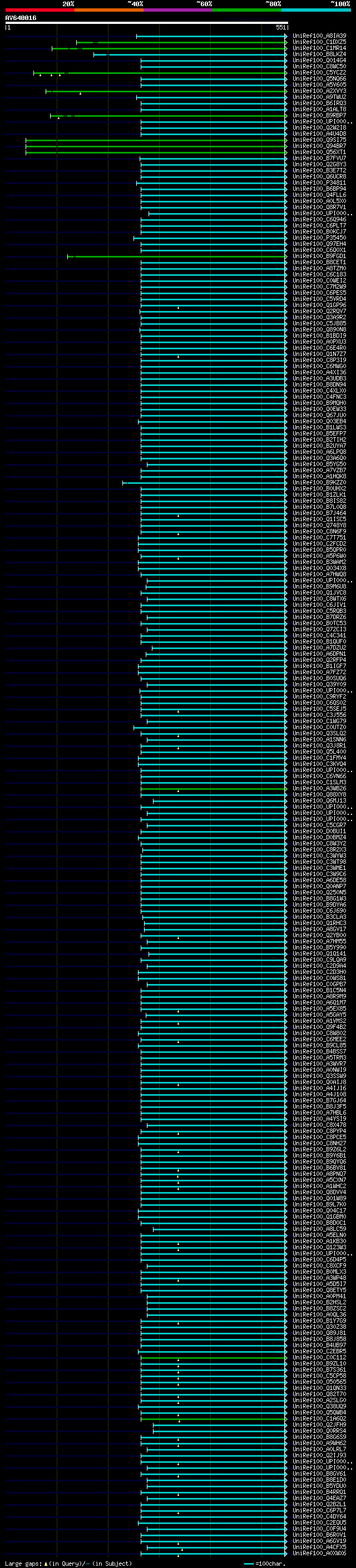Click the UniRef100_B9FGD1 hit label
356x1568 pixels.
[319, 256]
